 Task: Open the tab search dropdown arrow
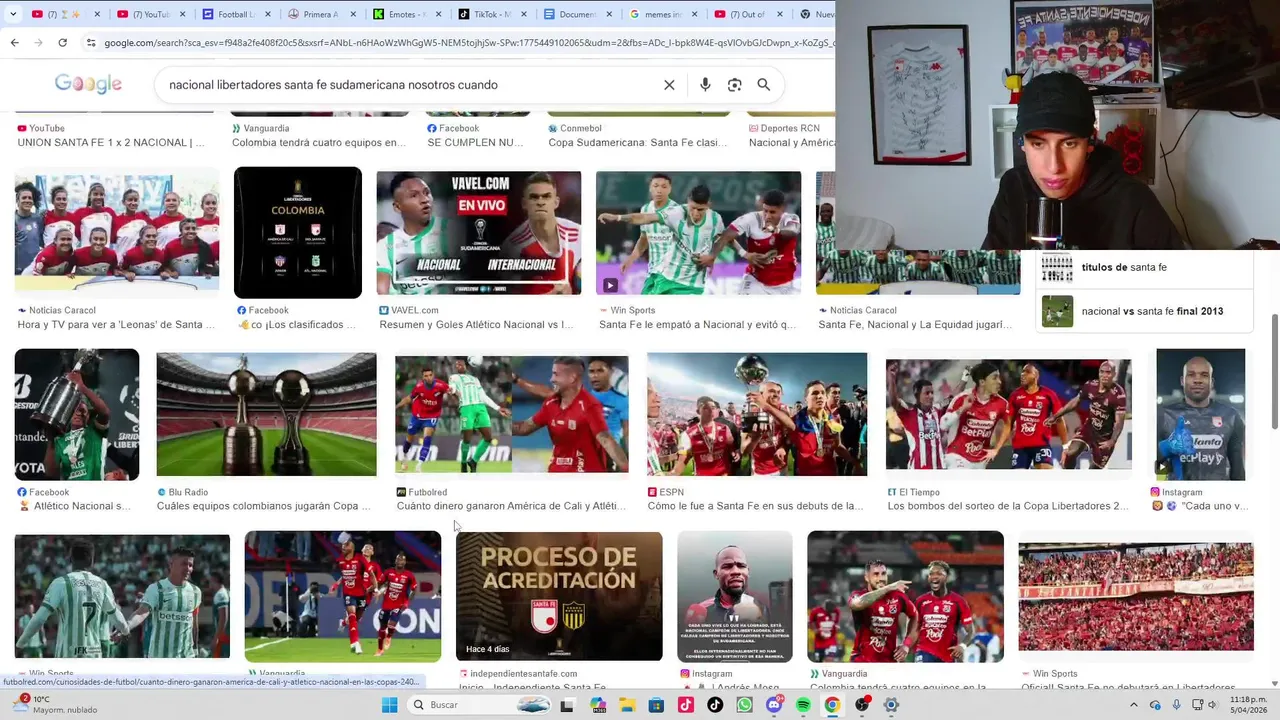coord(13,14)
